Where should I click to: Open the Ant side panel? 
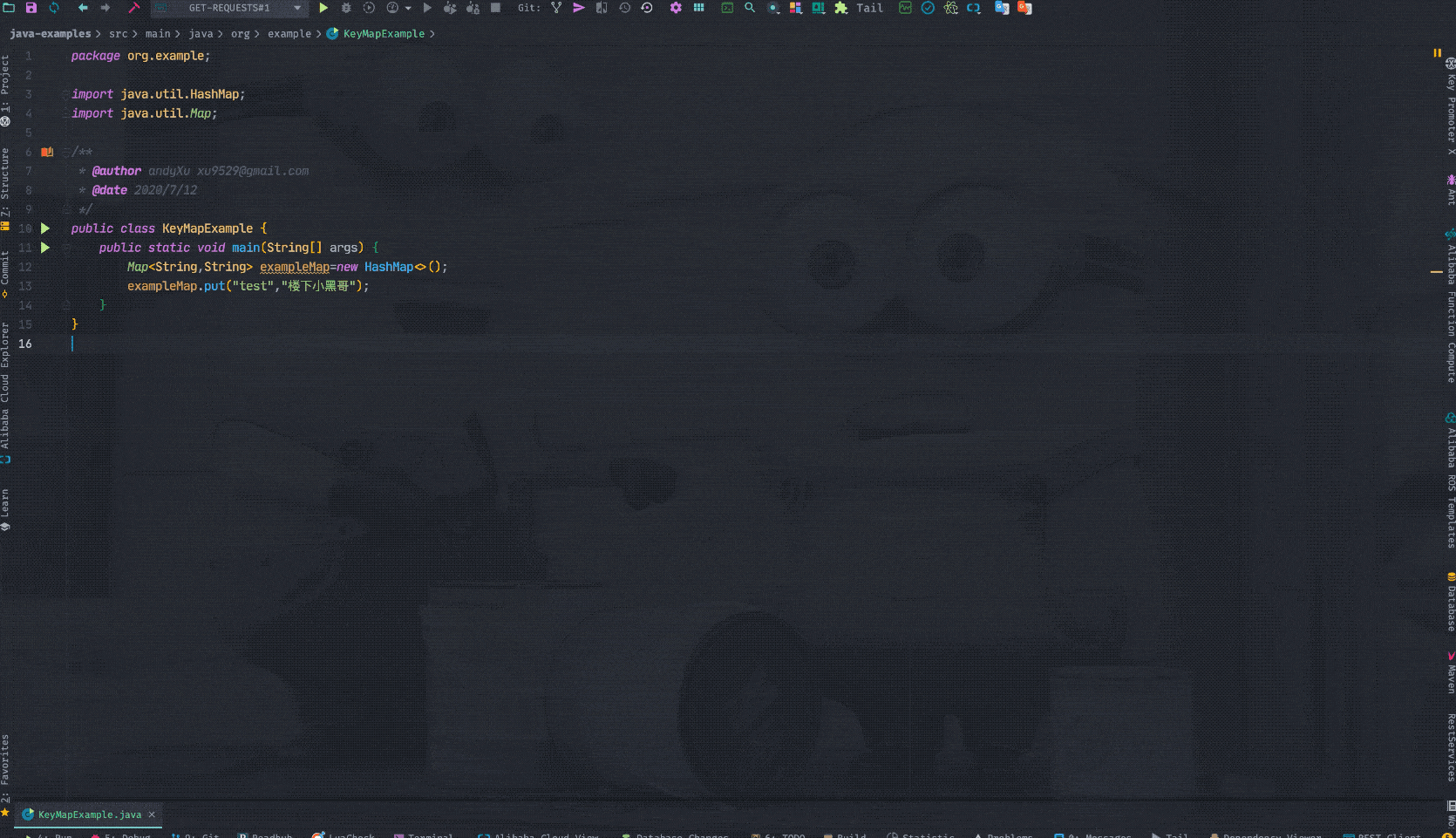click(1450, 190)
